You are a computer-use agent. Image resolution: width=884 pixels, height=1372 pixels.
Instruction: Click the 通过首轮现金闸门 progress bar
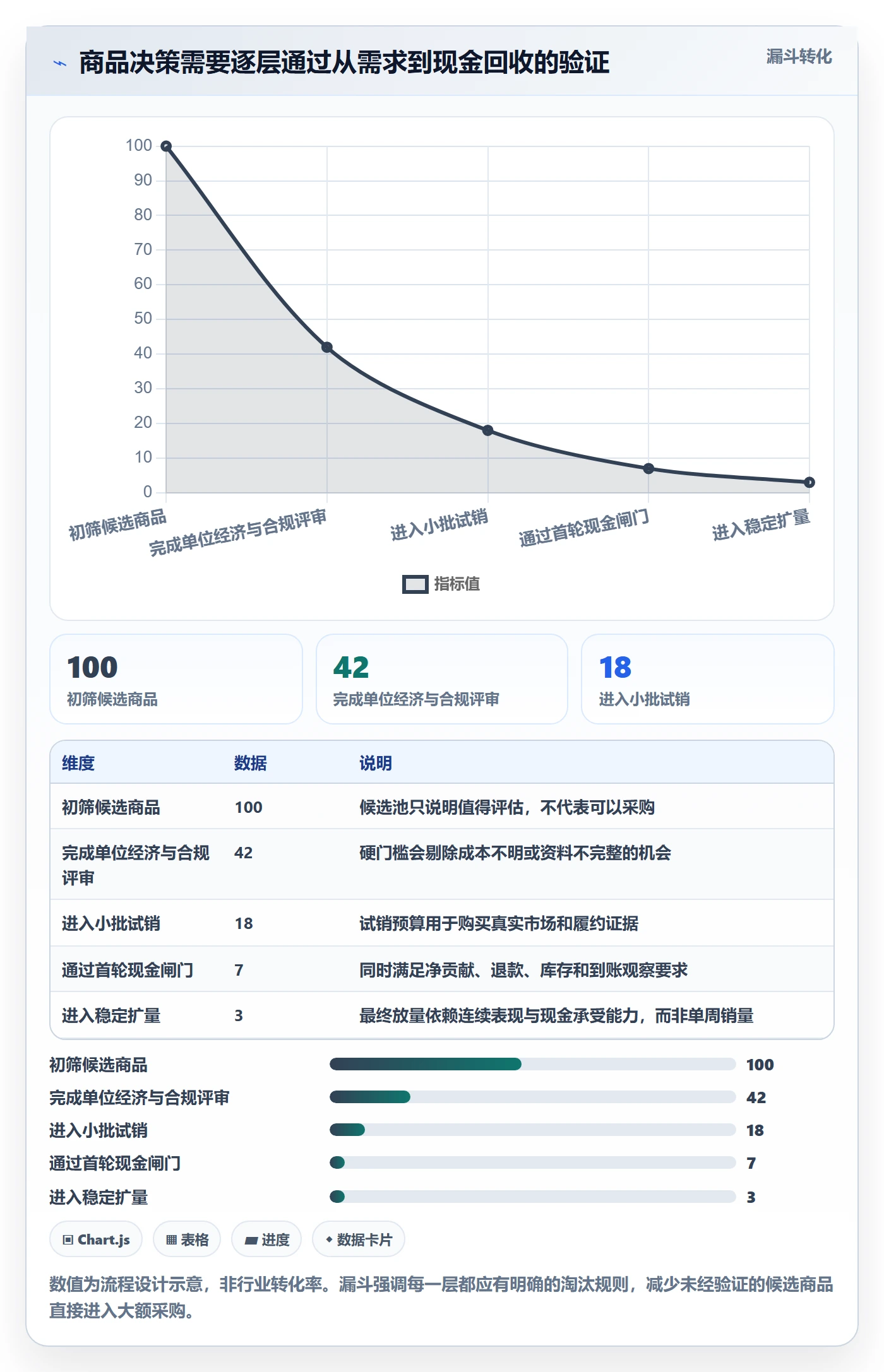pyautogui.click(x=533, y=1162)
